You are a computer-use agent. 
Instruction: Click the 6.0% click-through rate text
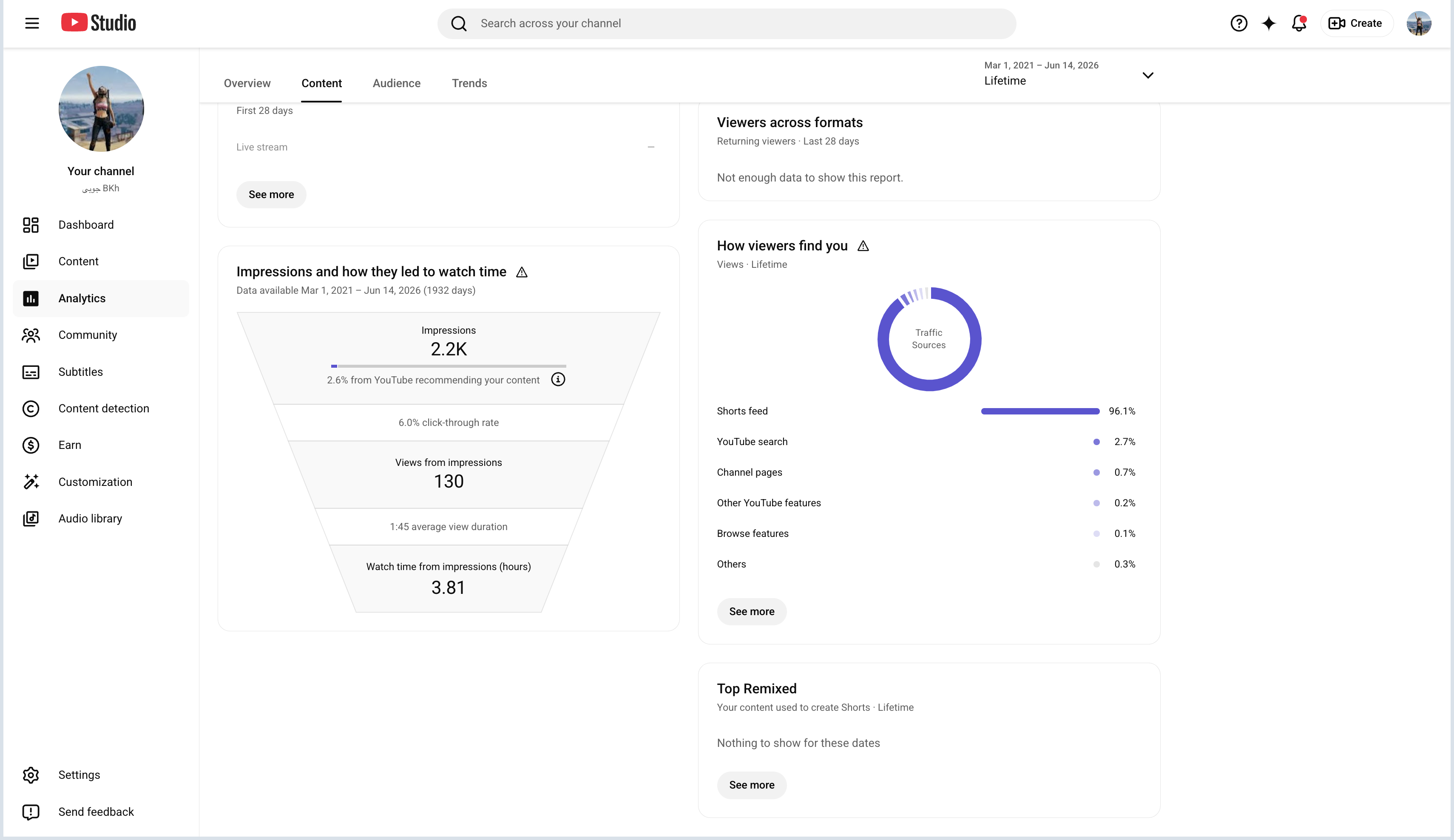point(448,423)
